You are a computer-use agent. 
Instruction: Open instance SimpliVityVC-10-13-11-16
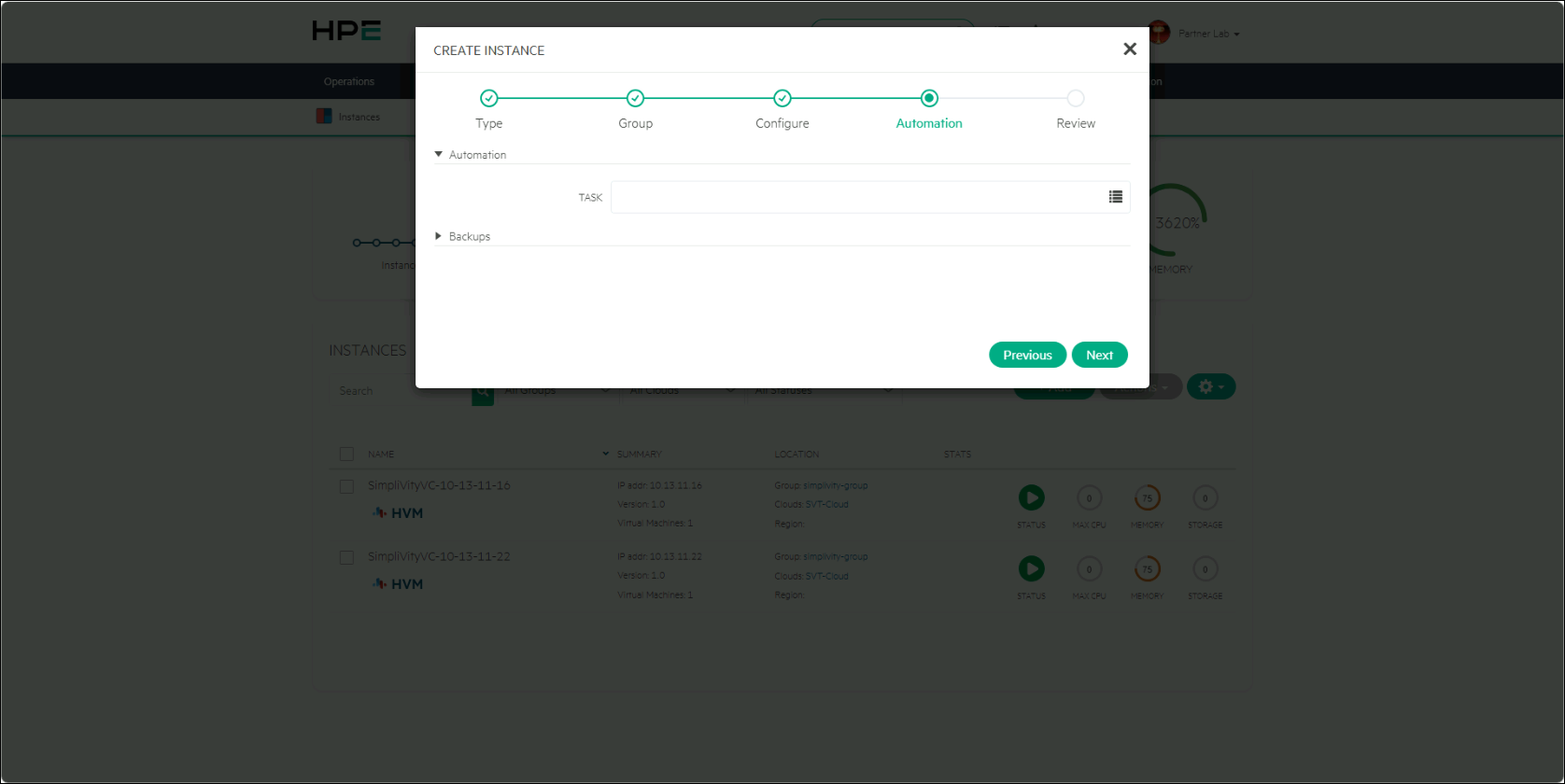(x=439, y=485)
